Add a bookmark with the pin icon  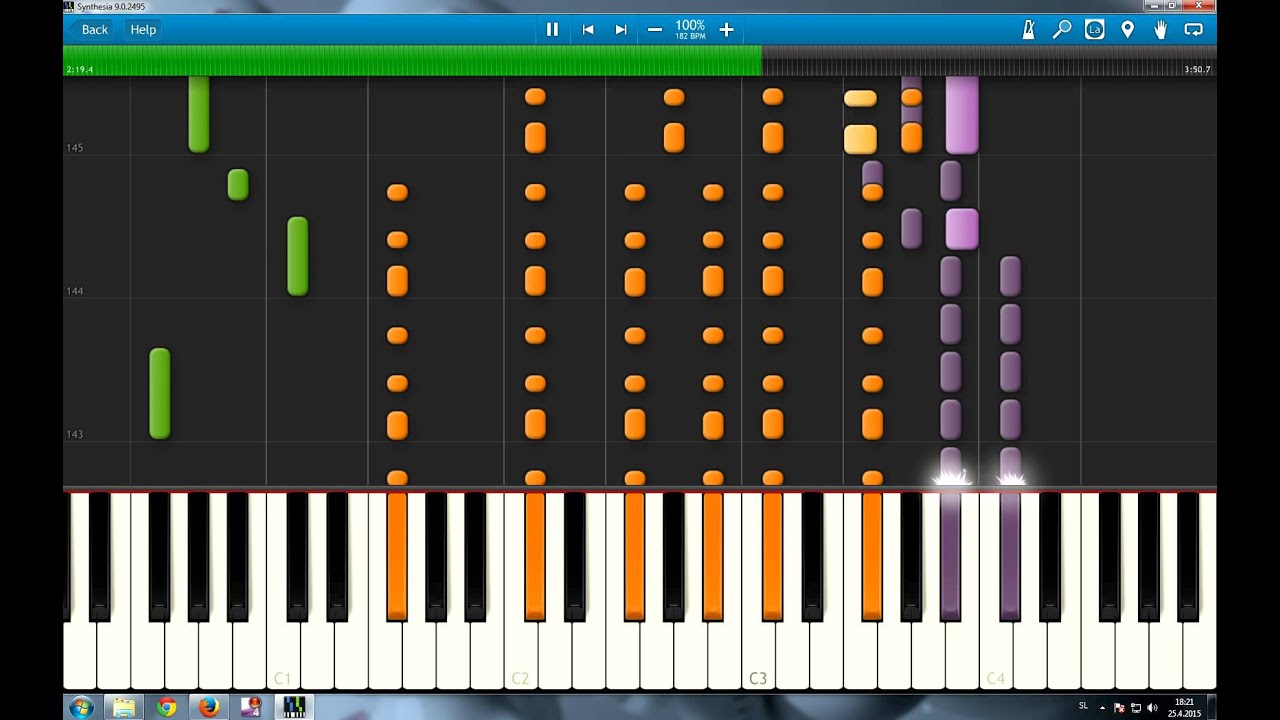coord(1127,30)
